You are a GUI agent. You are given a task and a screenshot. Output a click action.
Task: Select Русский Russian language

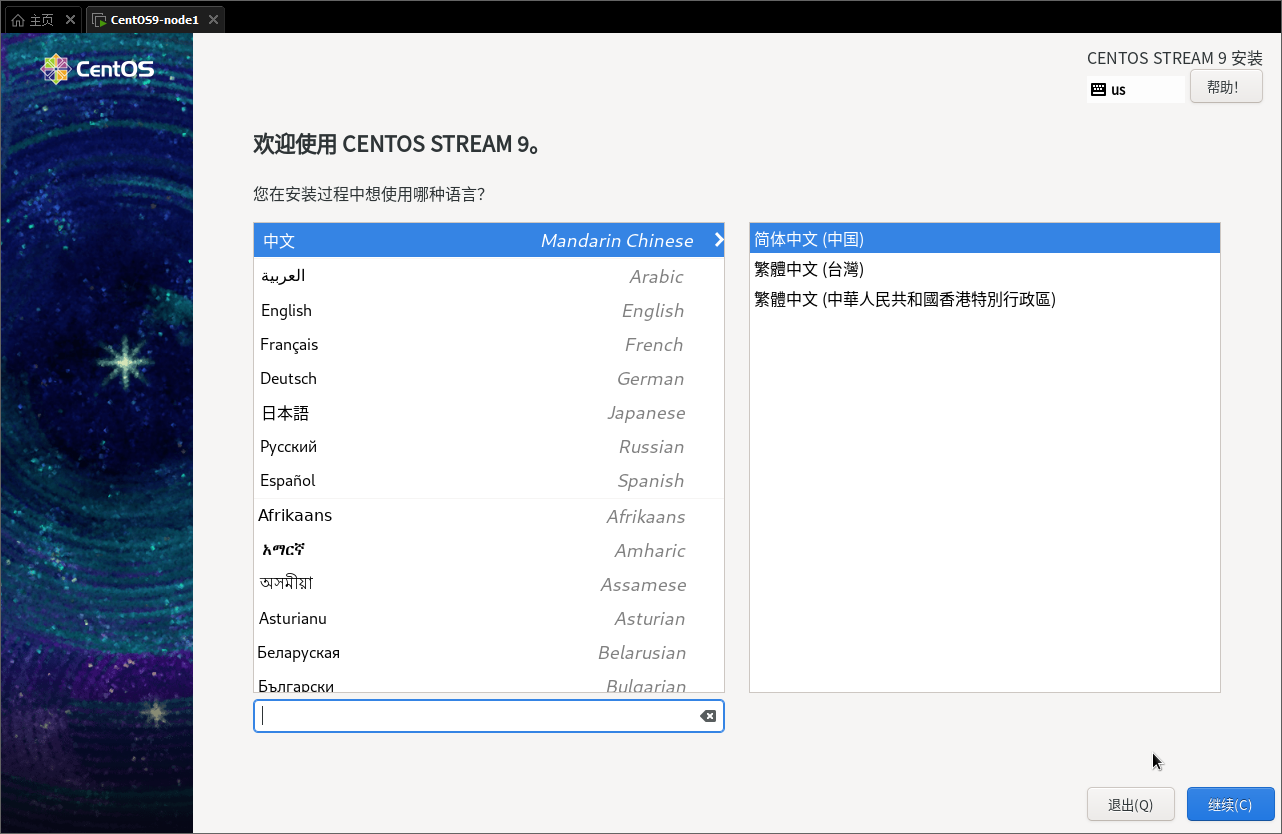click(x=489, y=446)
